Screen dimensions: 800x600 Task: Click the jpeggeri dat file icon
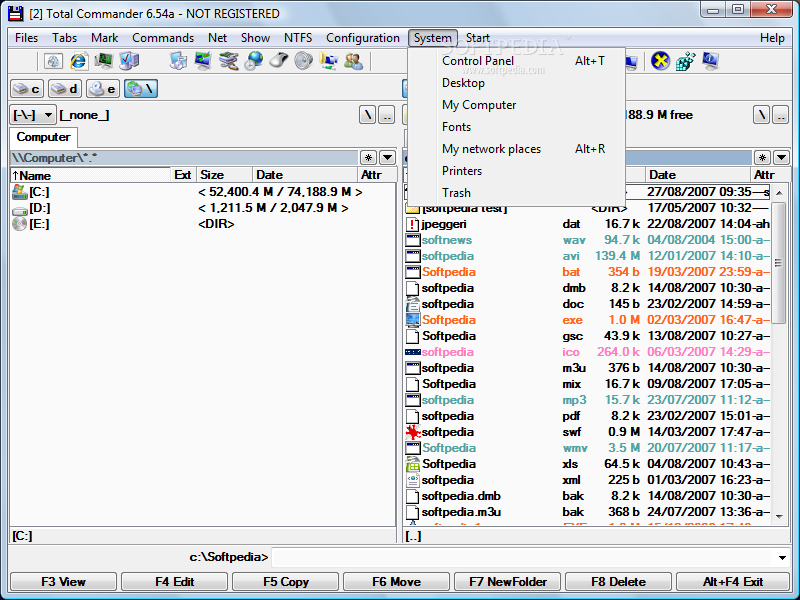click(412, 224)
